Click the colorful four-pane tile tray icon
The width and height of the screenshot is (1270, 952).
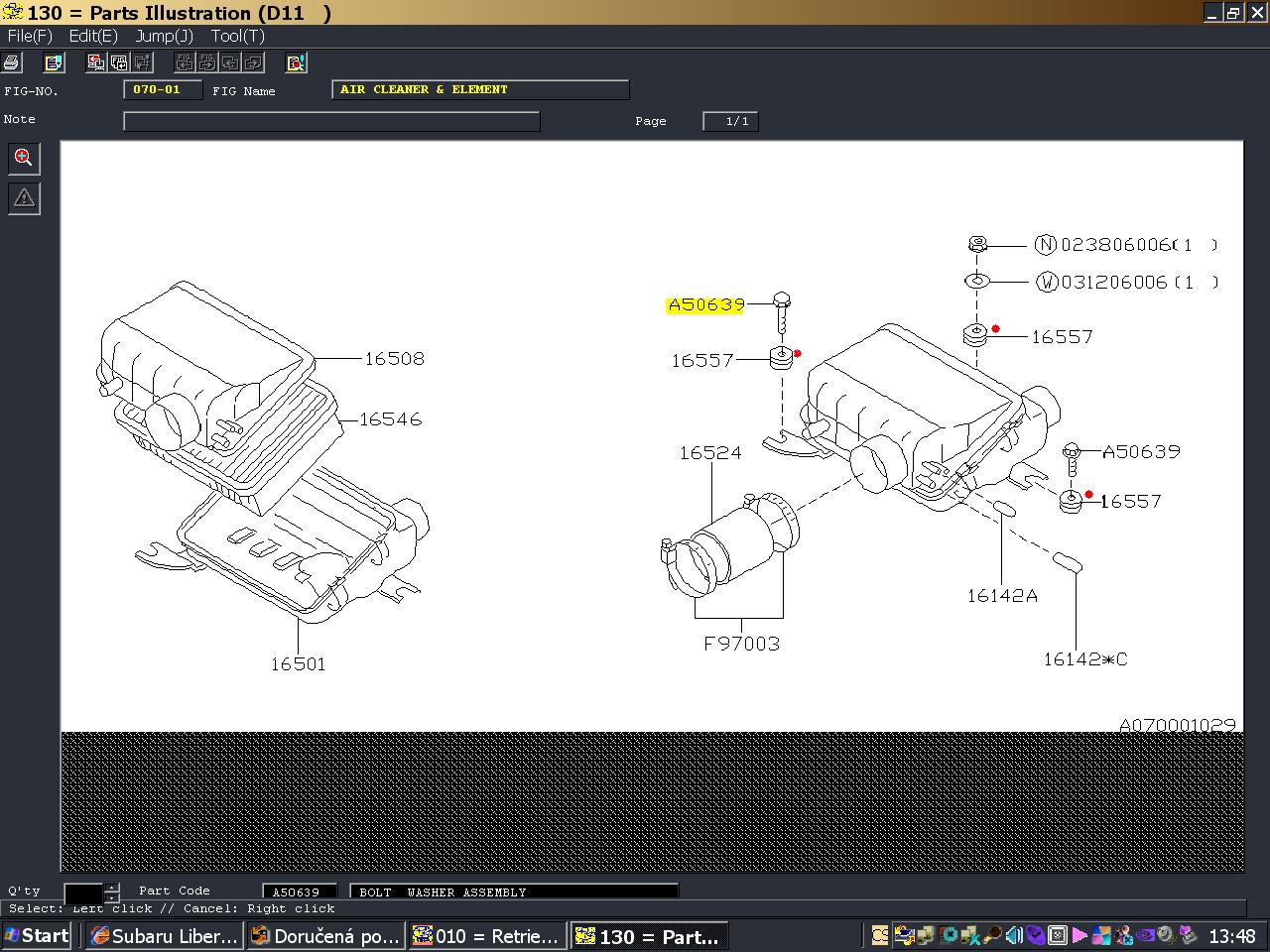pos(1101,935)
